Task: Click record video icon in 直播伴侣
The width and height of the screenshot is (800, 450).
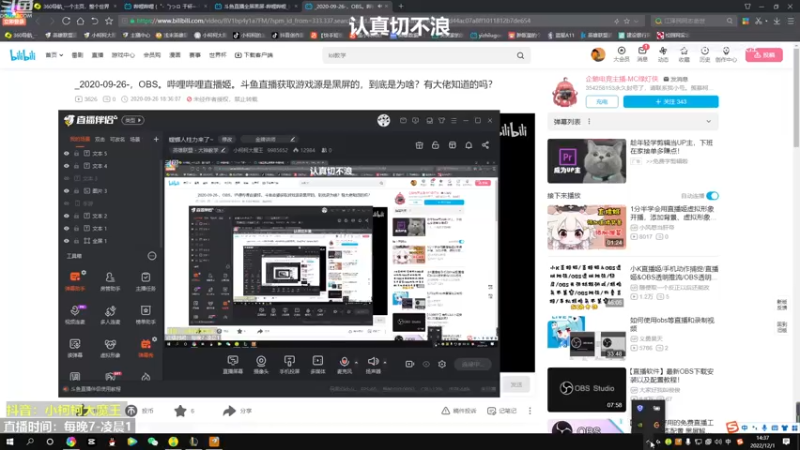Action: click(x=409, y=364)
